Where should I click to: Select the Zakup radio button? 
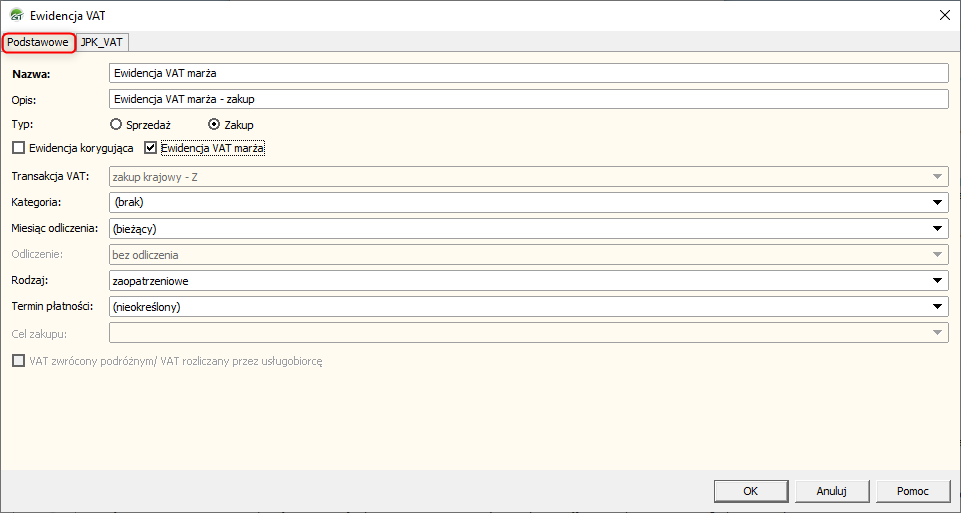click(x=214, y=124)
